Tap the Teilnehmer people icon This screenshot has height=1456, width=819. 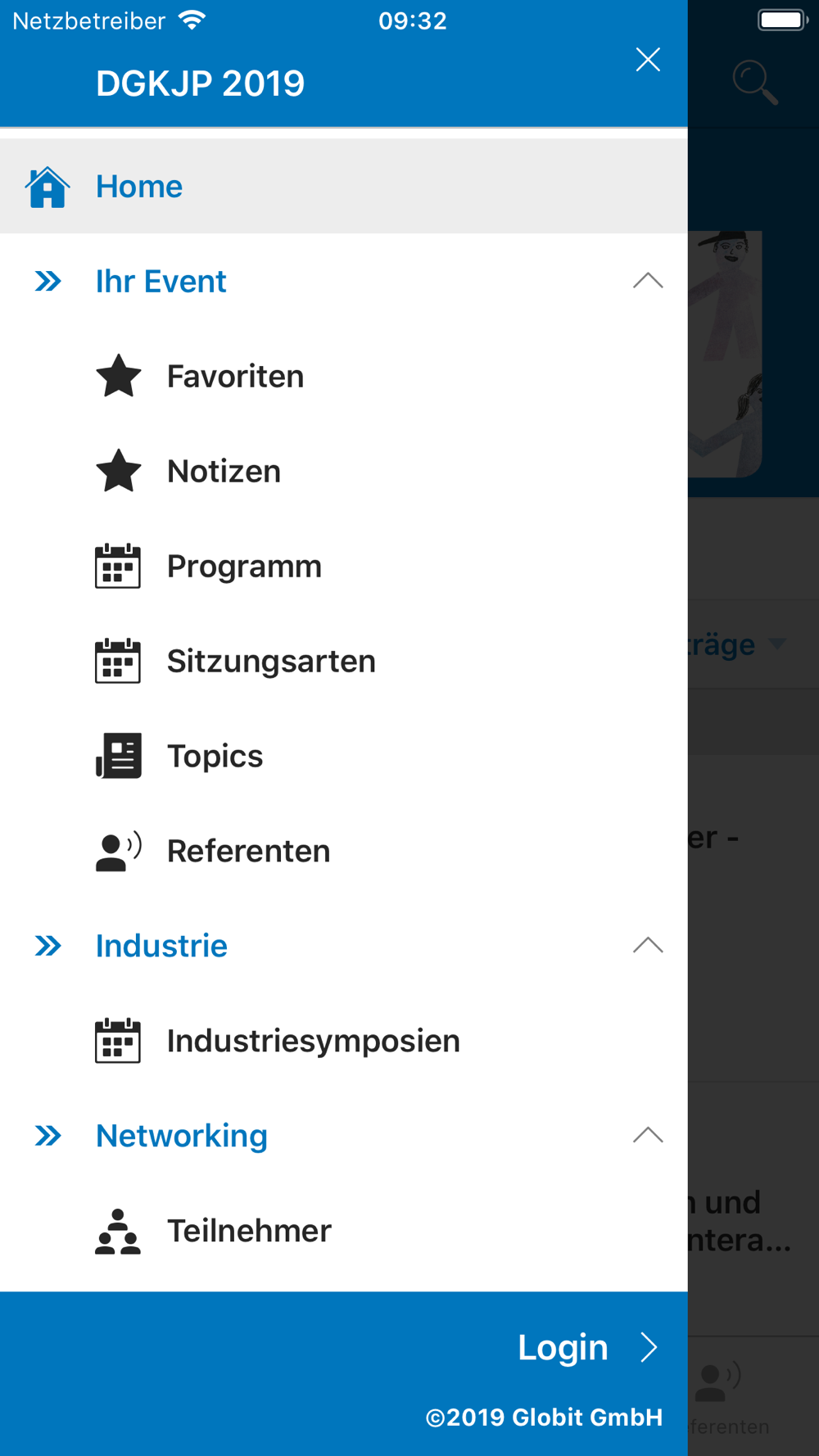[118, 1232]
